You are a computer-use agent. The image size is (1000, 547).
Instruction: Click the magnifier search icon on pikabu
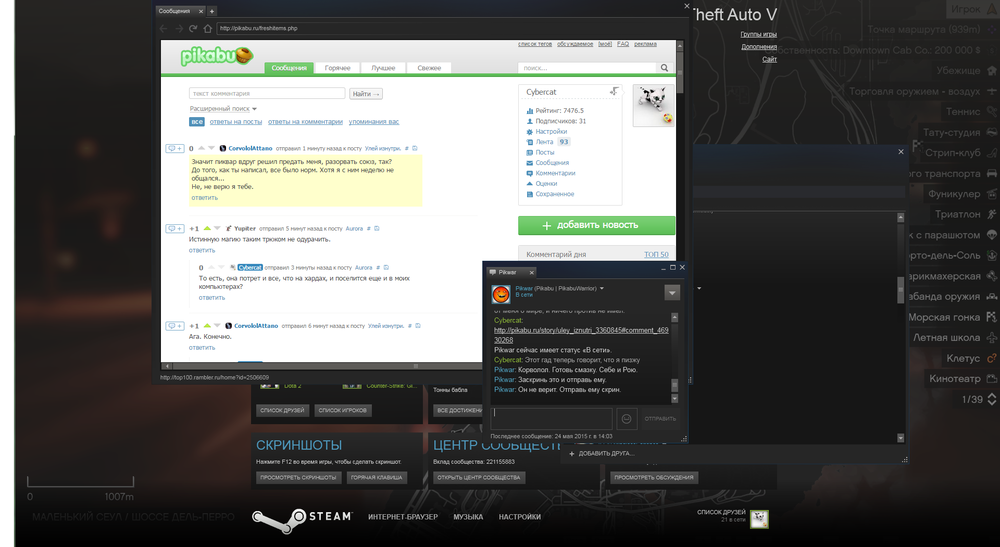665,68
